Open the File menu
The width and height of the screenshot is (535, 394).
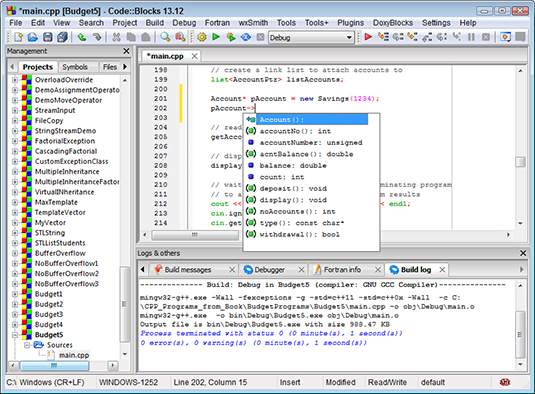[16, 23]
